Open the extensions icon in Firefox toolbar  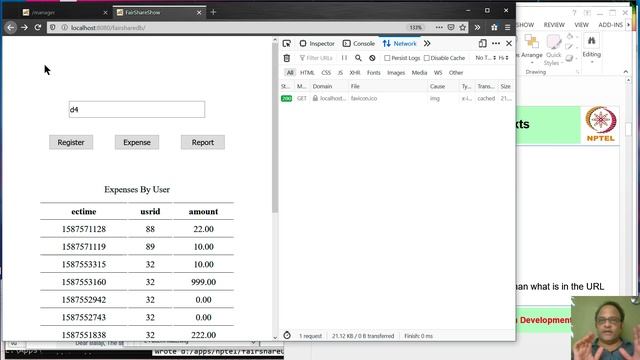494,27
